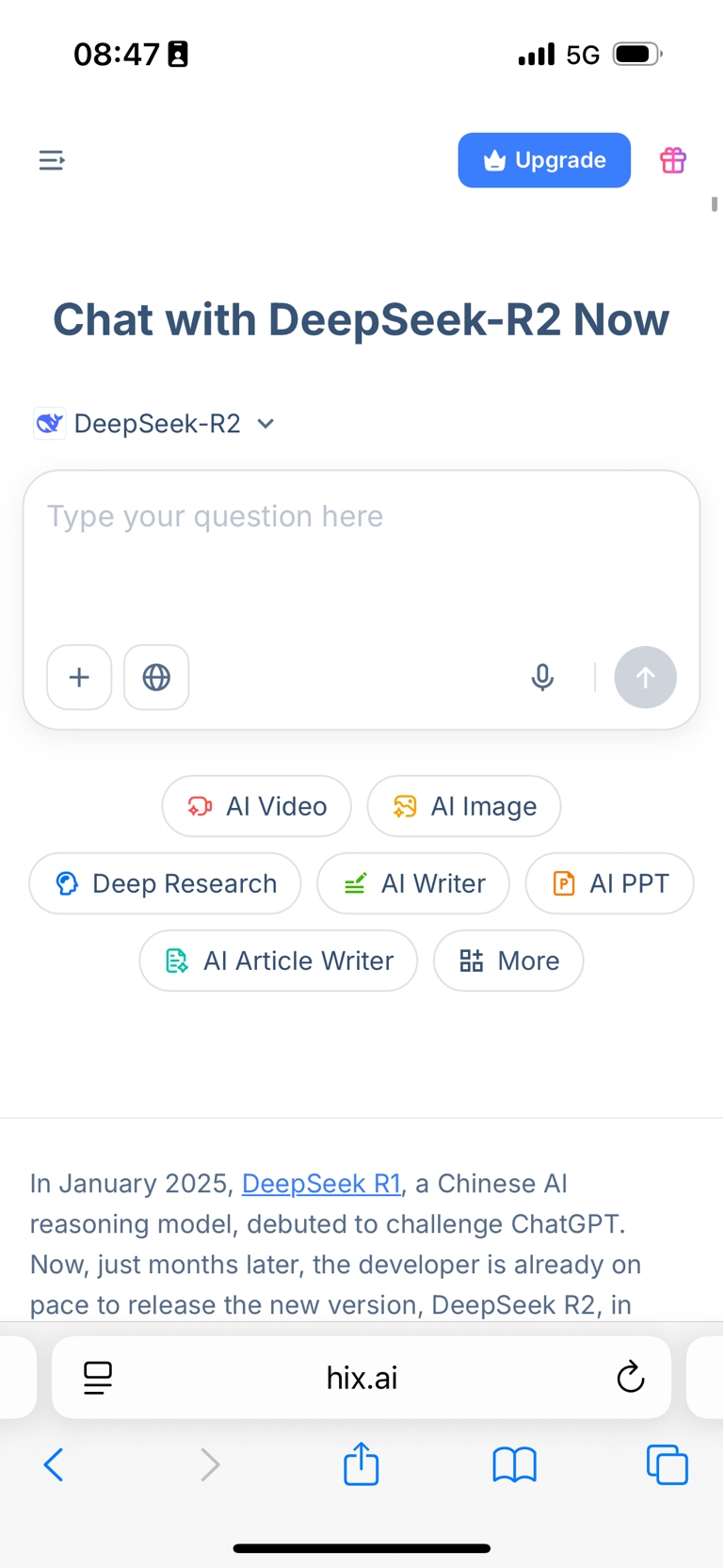
Task: Reload the page in Safari
Action: [x=630, y=1378]
